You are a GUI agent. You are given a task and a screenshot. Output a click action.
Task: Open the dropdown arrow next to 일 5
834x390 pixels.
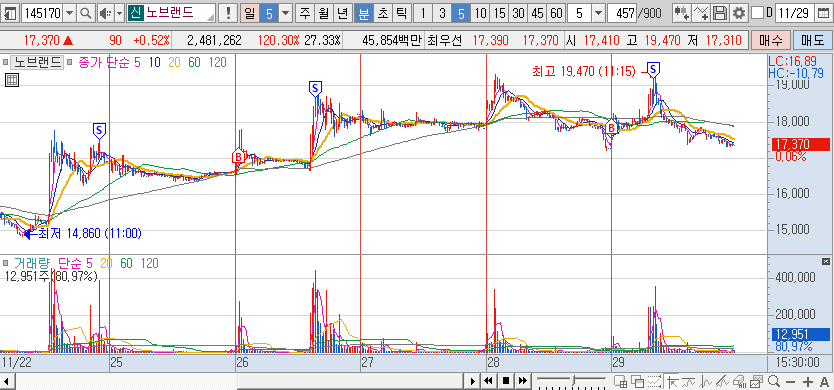tap(286, 13)
